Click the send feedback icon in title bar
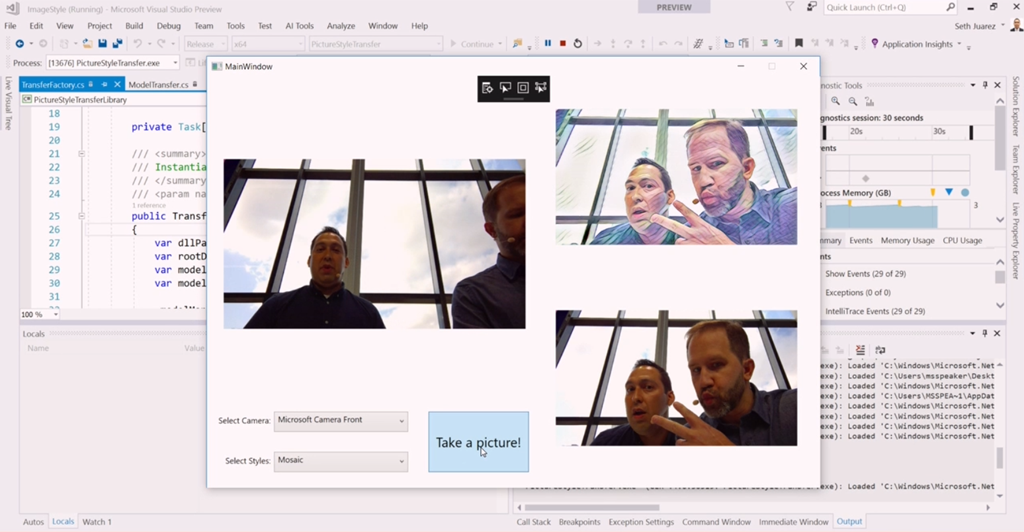Image resolution: width=1024 pixels, height=532 pixels. pyautogui.click(x=809, y=8)
